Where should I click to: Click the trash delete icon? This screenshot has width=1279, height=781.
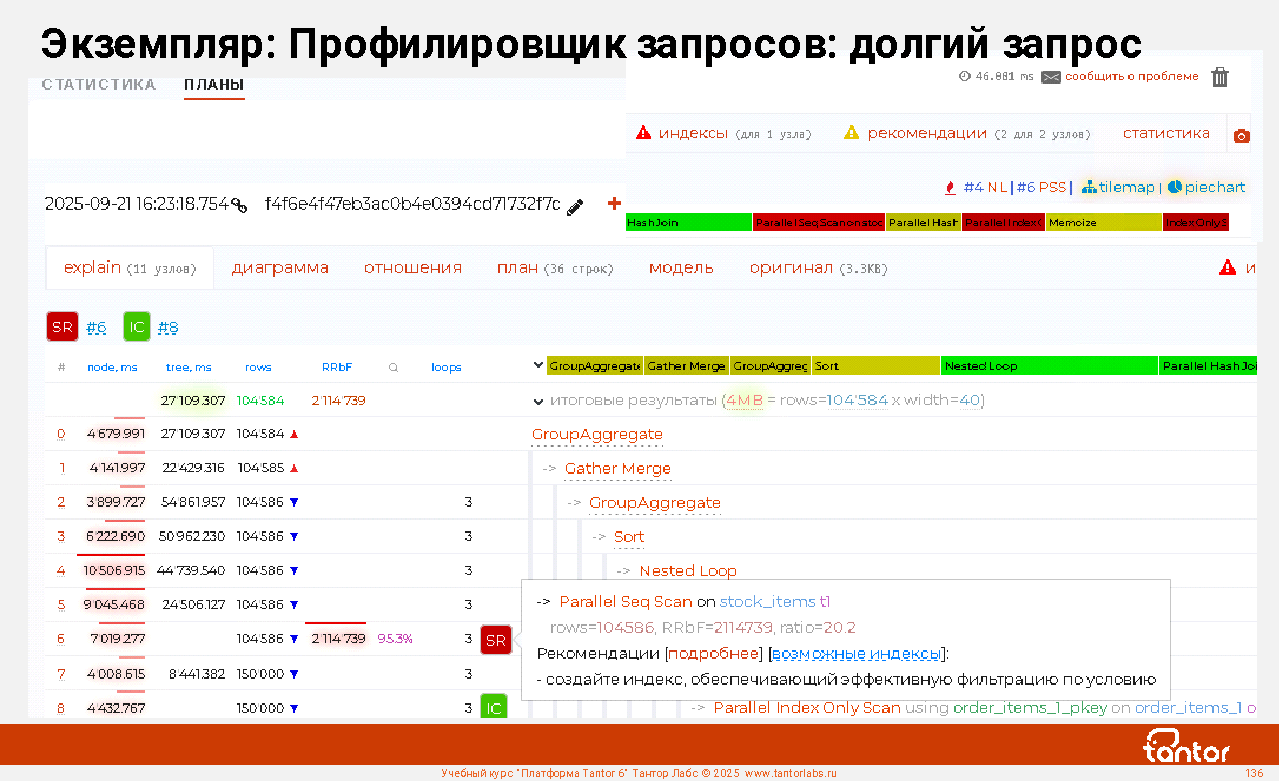pyautogui.click(x=1219, y=77)
